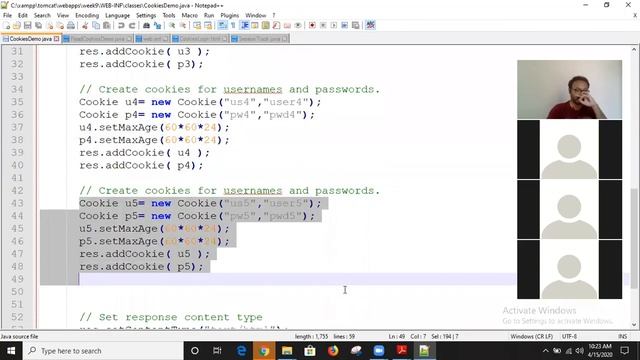Click the Copy toolbar icon
The image size is (640, 360).
point(96,25)
